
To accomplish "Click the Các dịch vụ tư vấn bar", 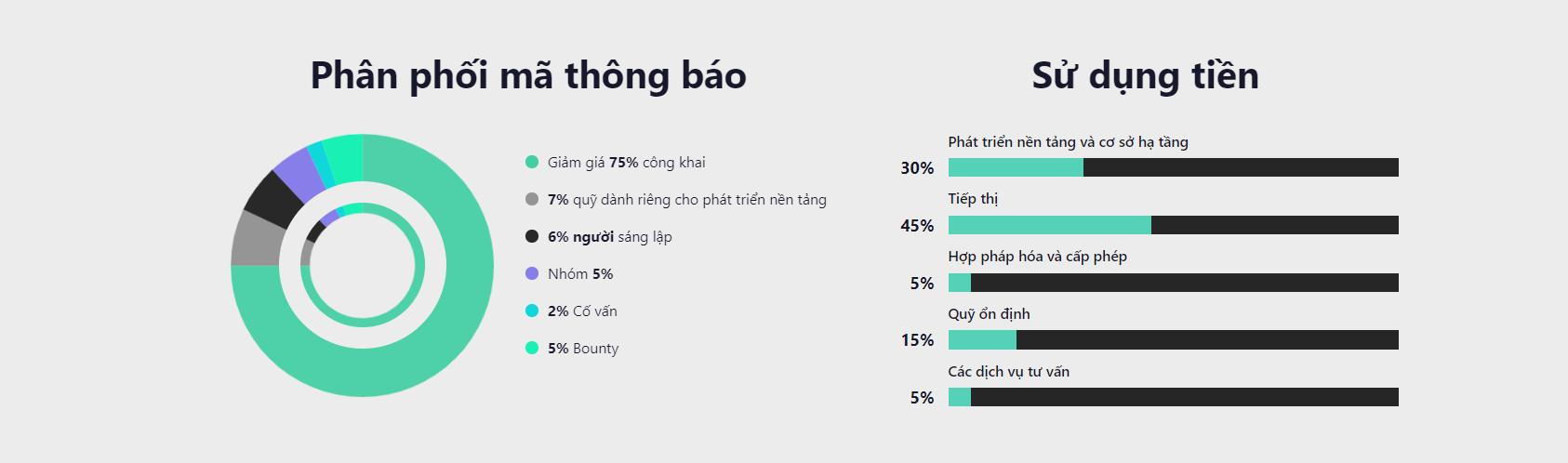I will click(1173, 397).
